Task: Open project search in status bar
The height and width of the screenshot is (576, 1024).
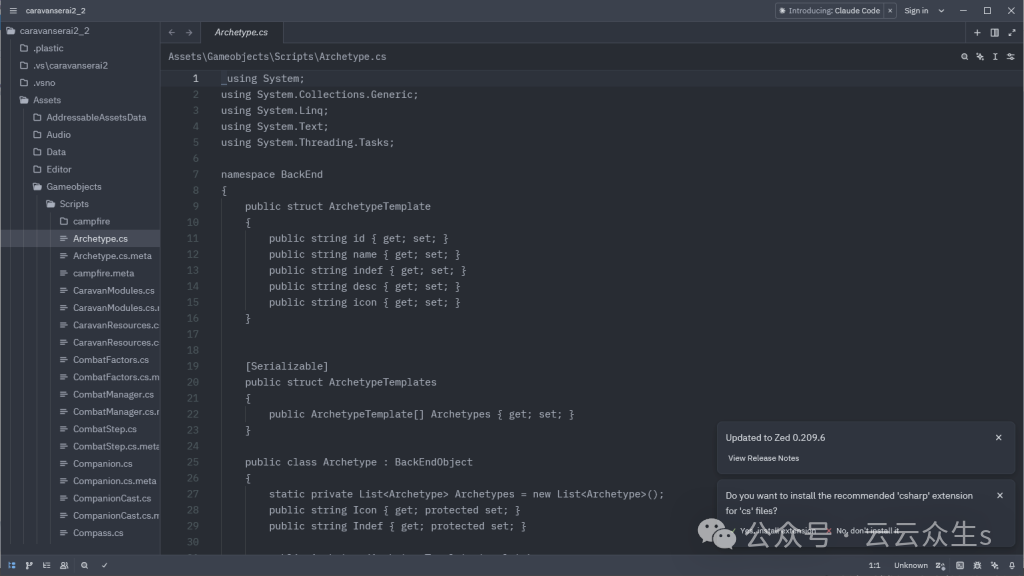Action: pos(84,566)
